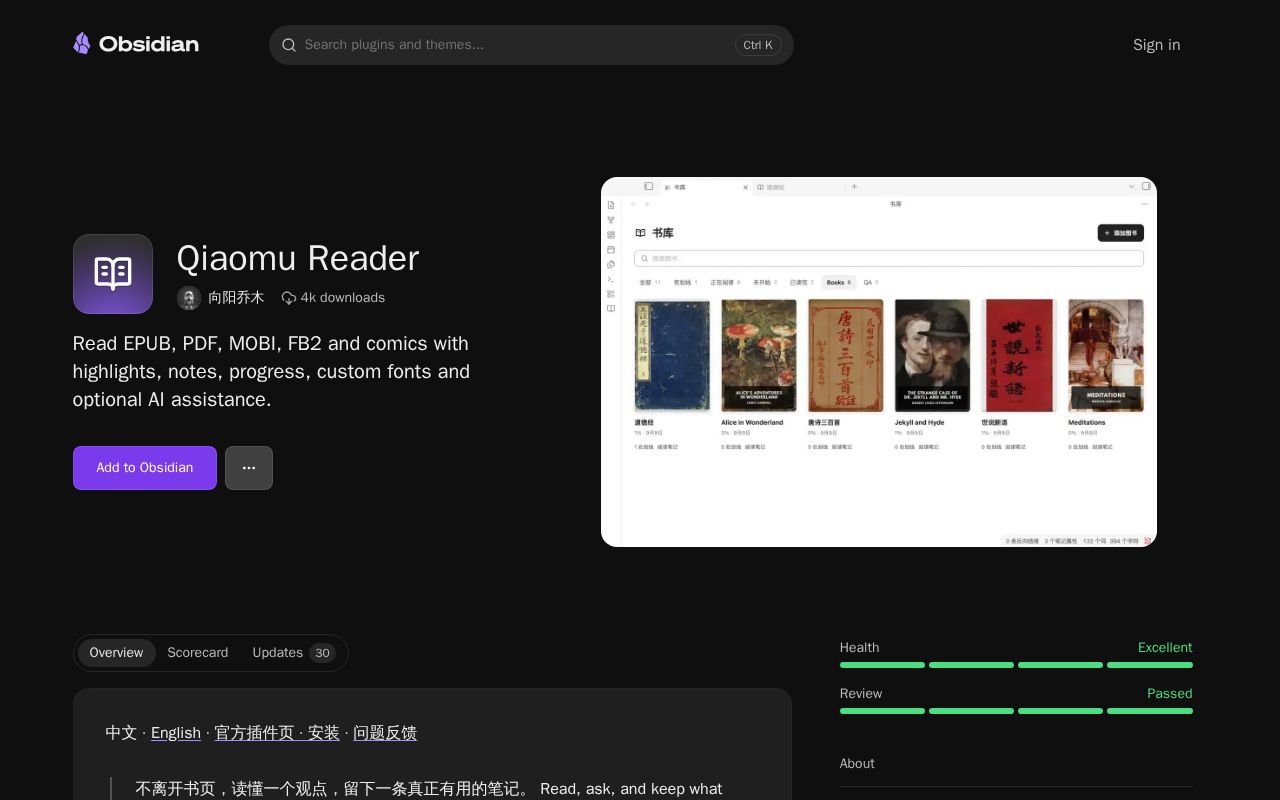The image size is (1280, 800).
Task: Open the Updates tab
Action: (x=292, y=653)
